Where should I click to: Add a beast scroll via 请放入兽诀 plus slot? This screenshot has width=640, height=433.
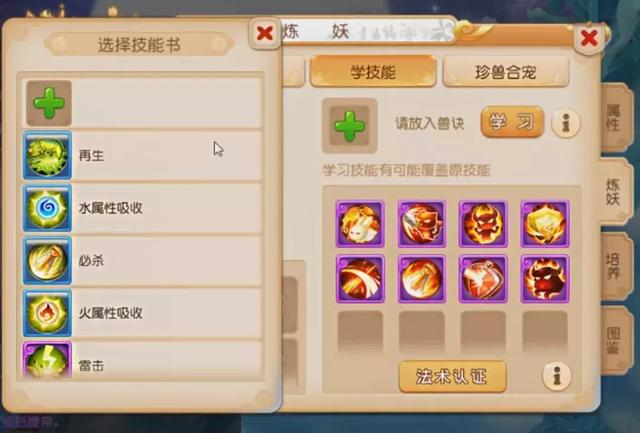349,126
